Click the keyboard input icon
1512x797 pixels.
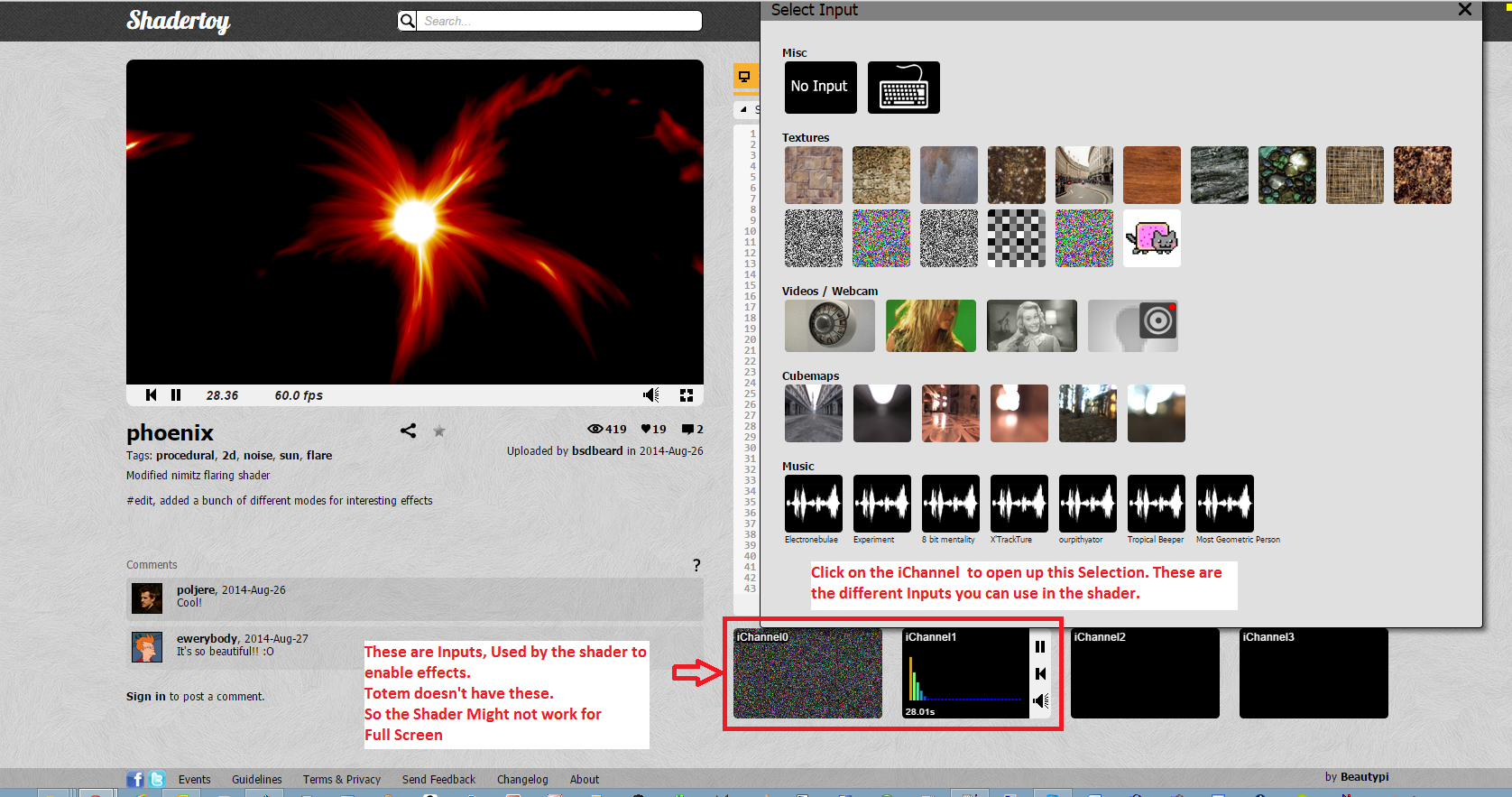coord(903,88)
